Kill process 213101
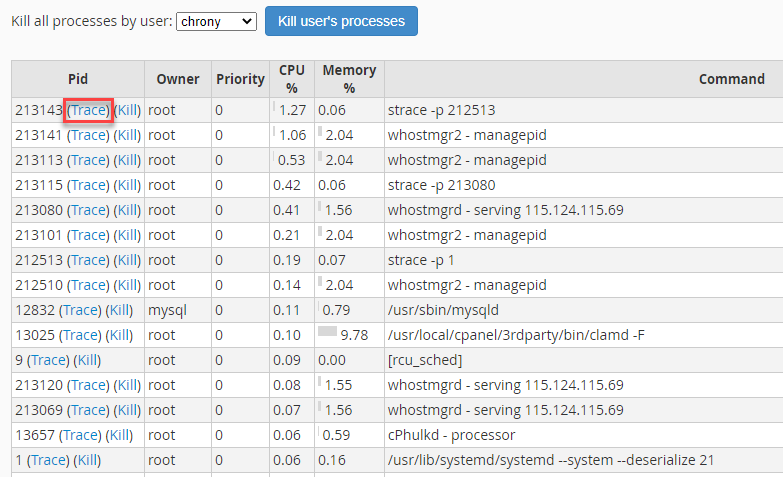The height and width of the screenshot is (477, 783). coord(127,235)
